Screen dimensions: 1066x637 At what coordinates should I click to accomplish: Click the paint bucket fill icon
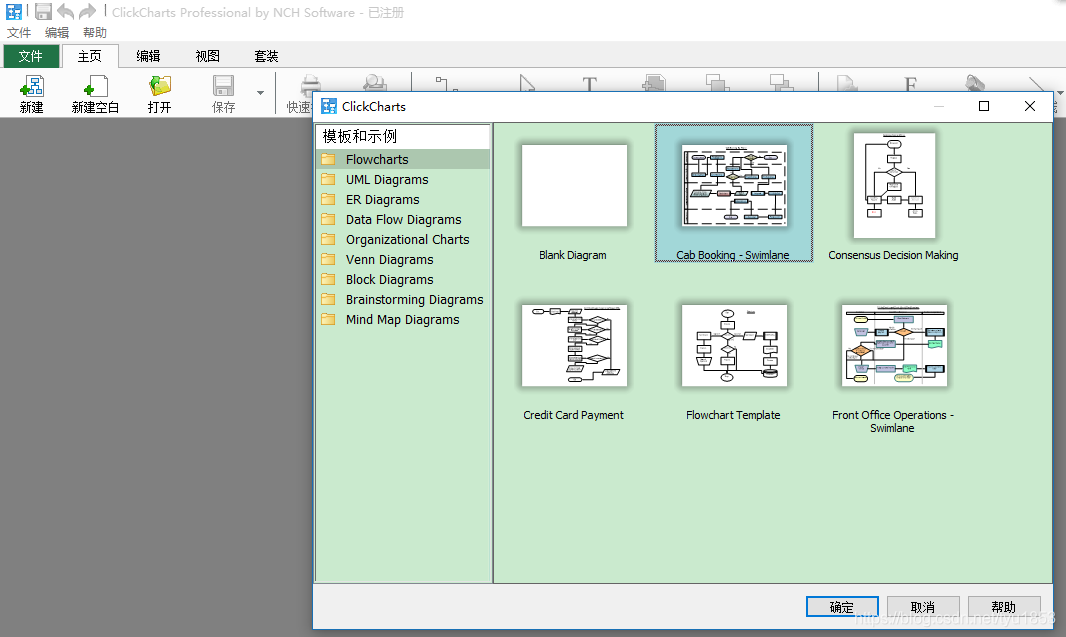point(975,83)
